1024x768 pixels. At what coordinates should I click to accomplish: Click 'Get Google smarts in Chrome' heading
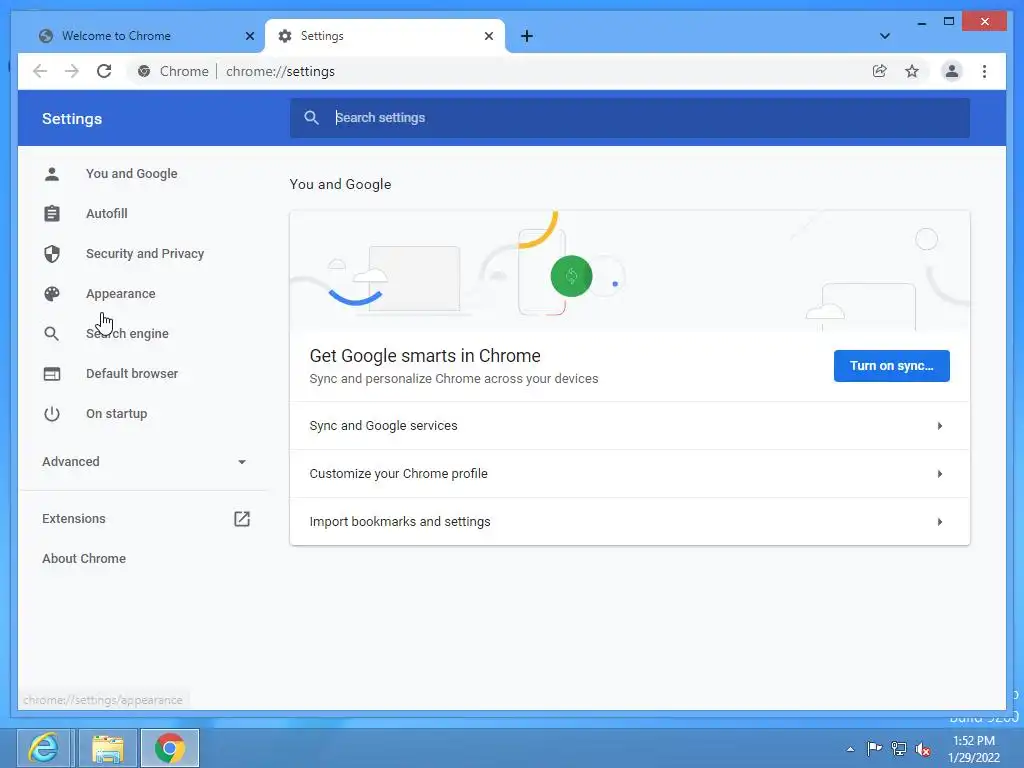click(x=425, y=356)
